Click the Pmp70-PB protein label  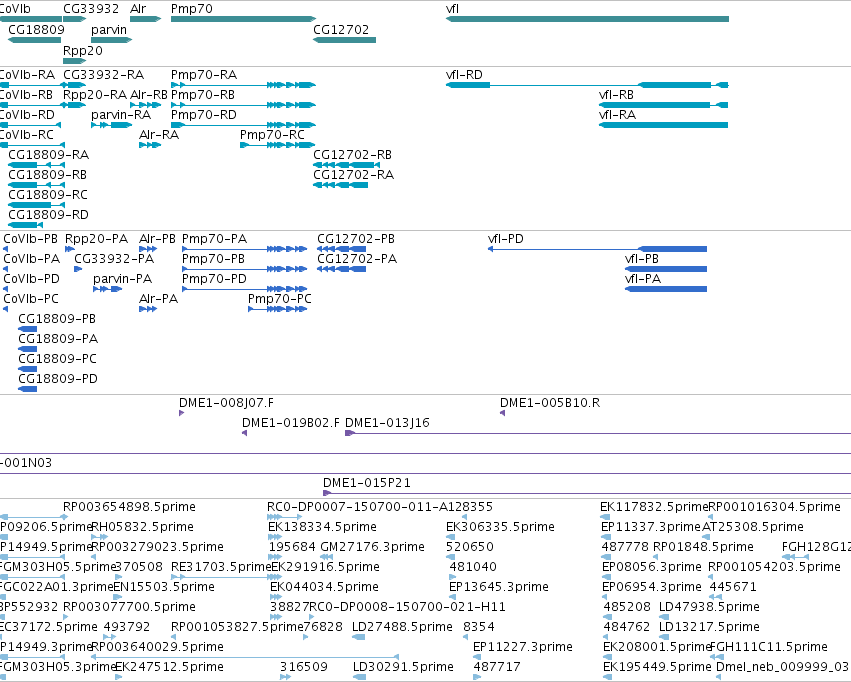pyautogui.click(x=213, y=259)
